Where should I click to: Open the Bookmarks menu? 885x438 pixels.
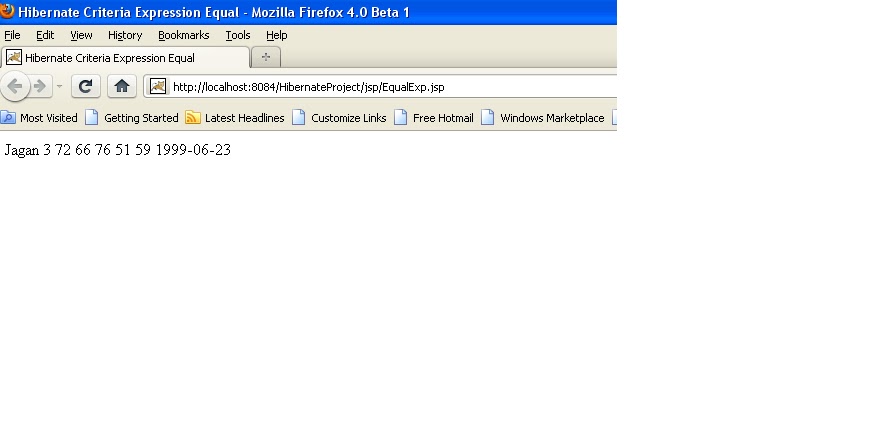click(x=183, y=35)
